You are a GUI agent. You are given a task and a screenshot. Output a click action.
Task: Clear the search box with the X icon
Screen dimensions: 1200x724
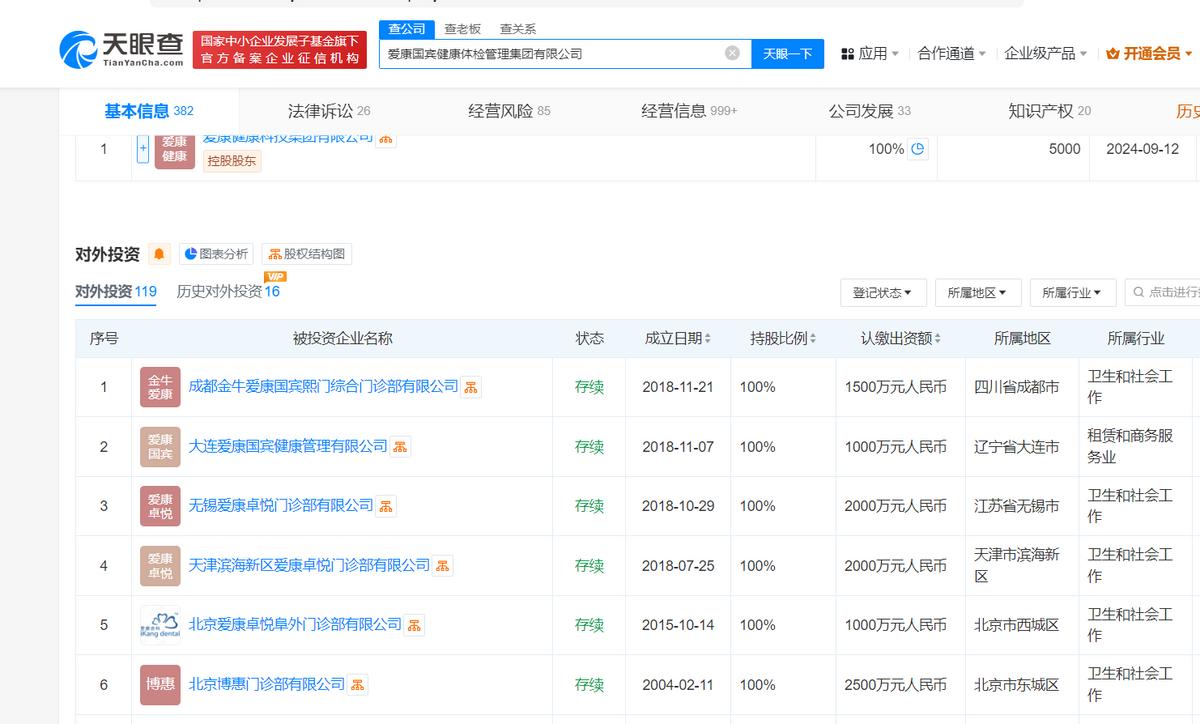[x=732, y=53]
